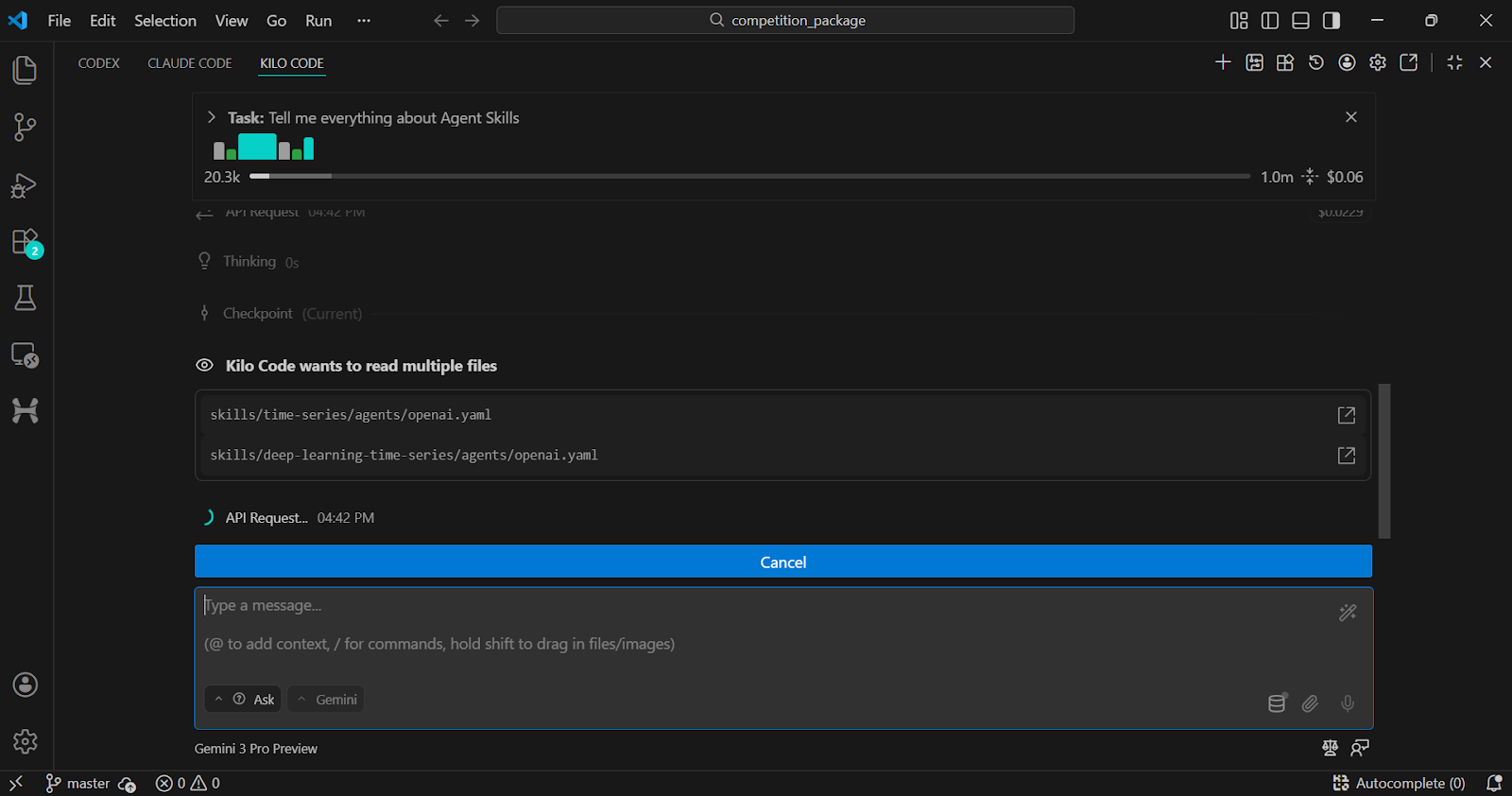This screenshot has height=796, width=1512.
Task: Open File menu
Action: pyautogui.click(x=60, y=21)
